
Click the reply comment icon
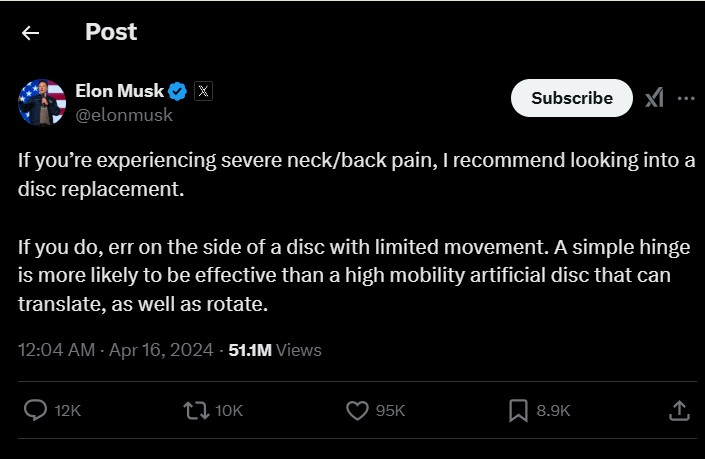click(x=35, y=410)
